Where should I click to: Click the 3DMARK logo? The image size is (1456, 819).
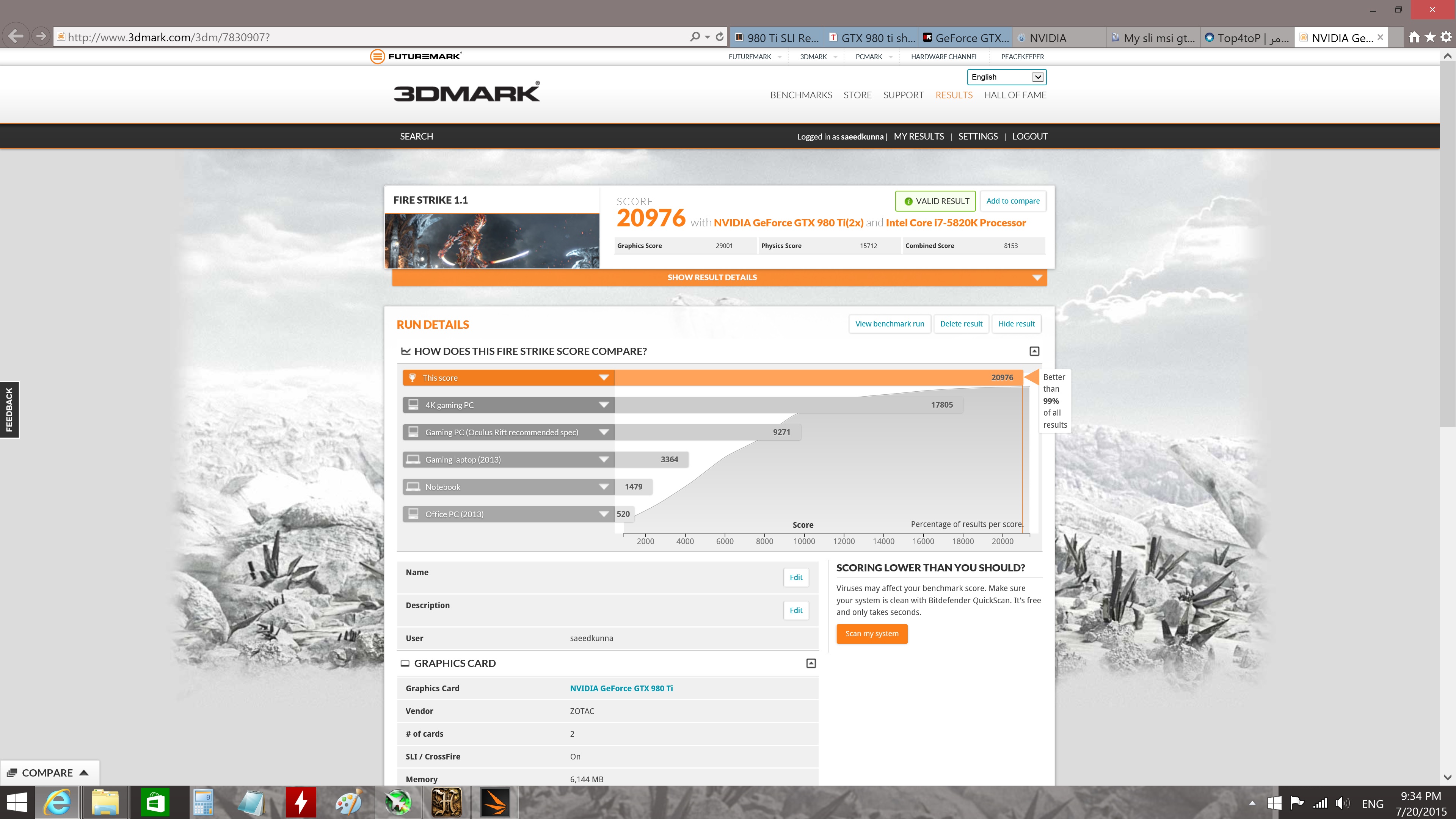click(467, 92)
